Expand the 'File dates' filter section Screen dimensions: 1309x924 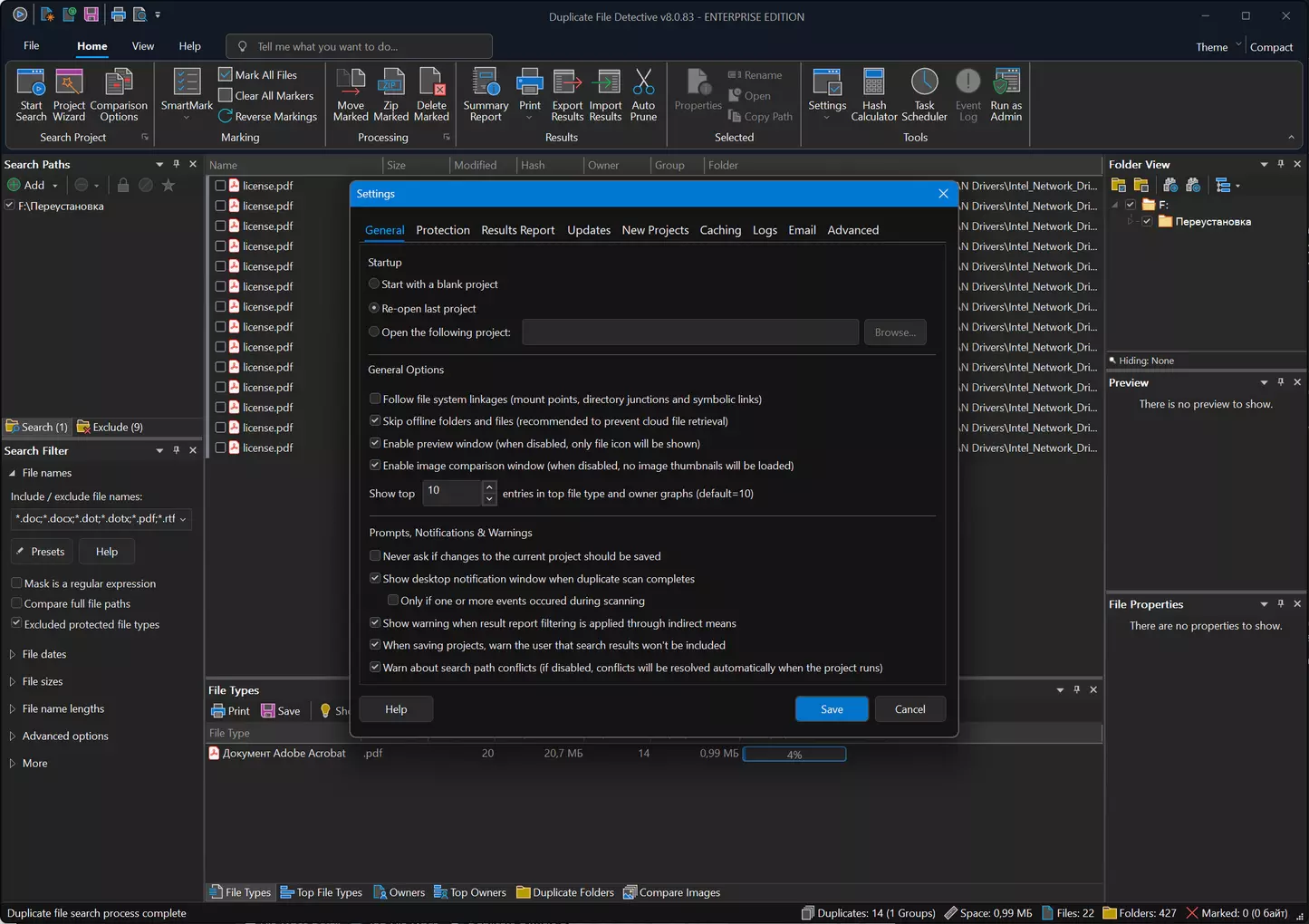[13, 654]
